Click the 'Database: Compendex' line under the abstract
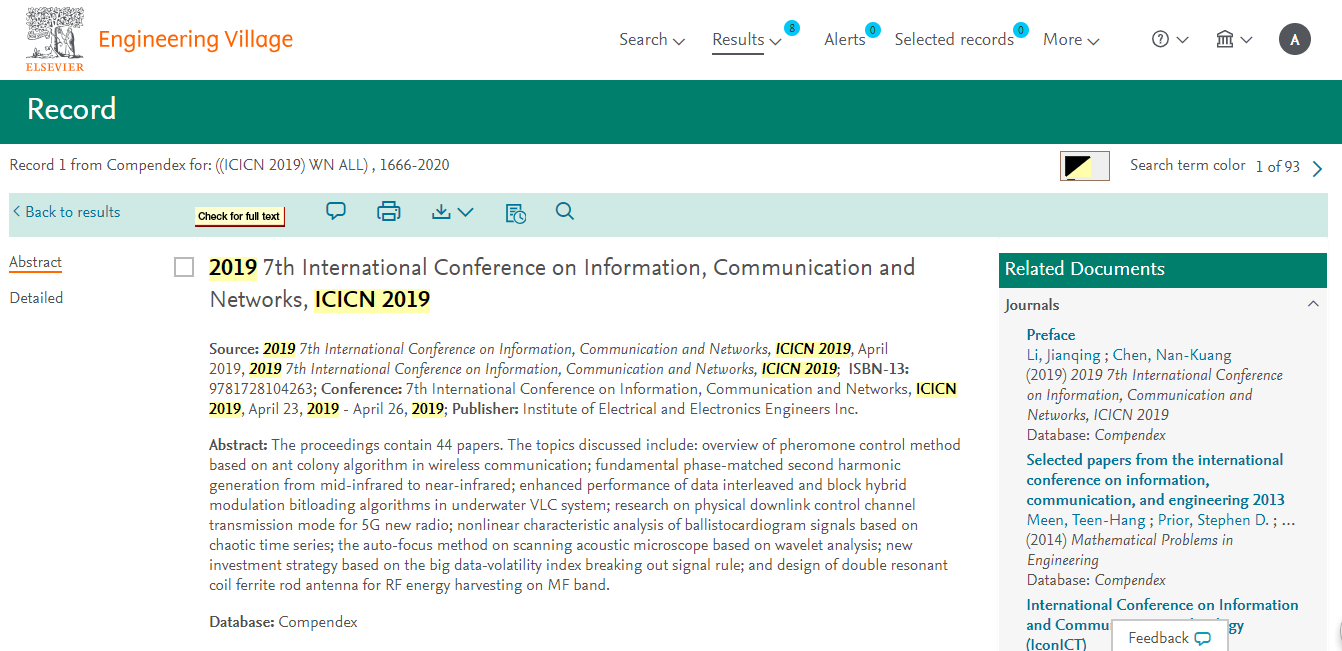Image resolution: width=1342 pixels, height=651 pixels. click(x=283, y=622)
